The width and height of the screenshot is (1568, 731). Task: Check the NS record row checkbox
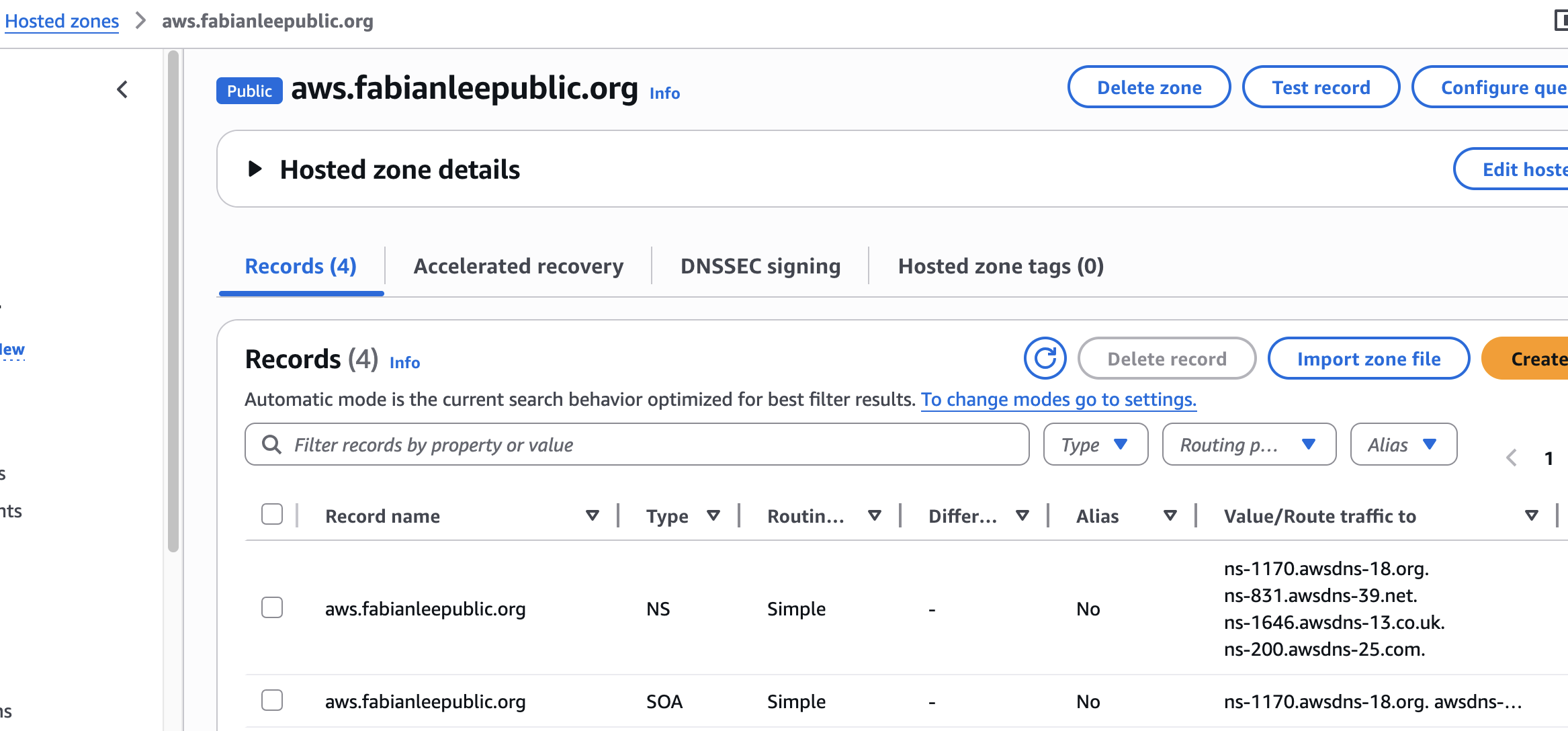272,608
